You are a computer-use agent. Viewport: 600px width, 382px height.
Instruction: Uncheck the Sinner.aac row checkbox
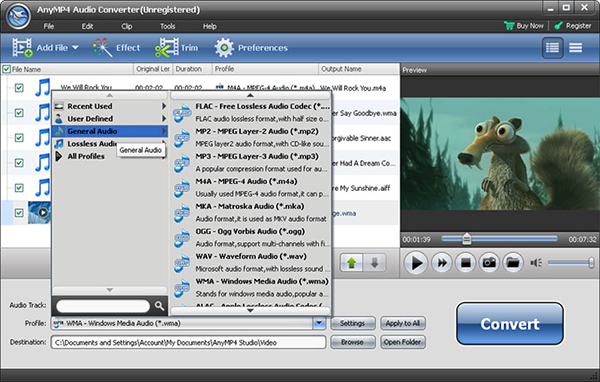pos(19,138)
